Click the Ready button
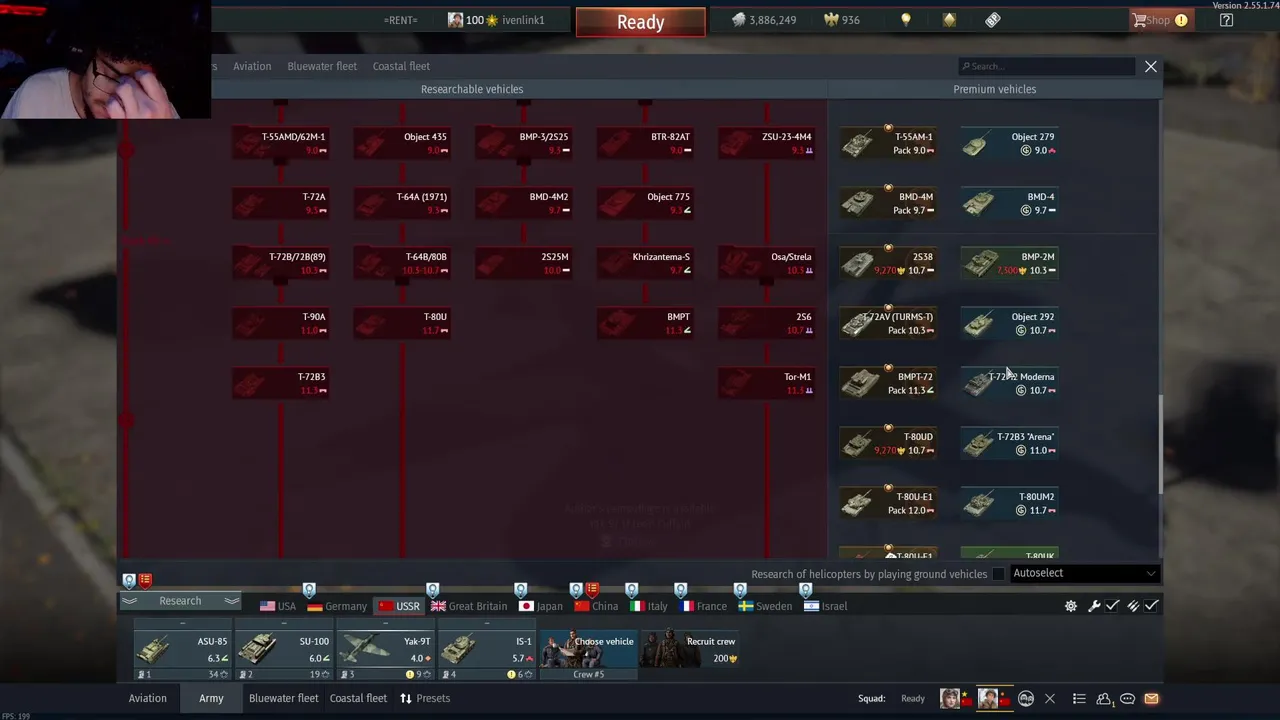This screenshot has height=720, width=1280. [x=640, y=22]
